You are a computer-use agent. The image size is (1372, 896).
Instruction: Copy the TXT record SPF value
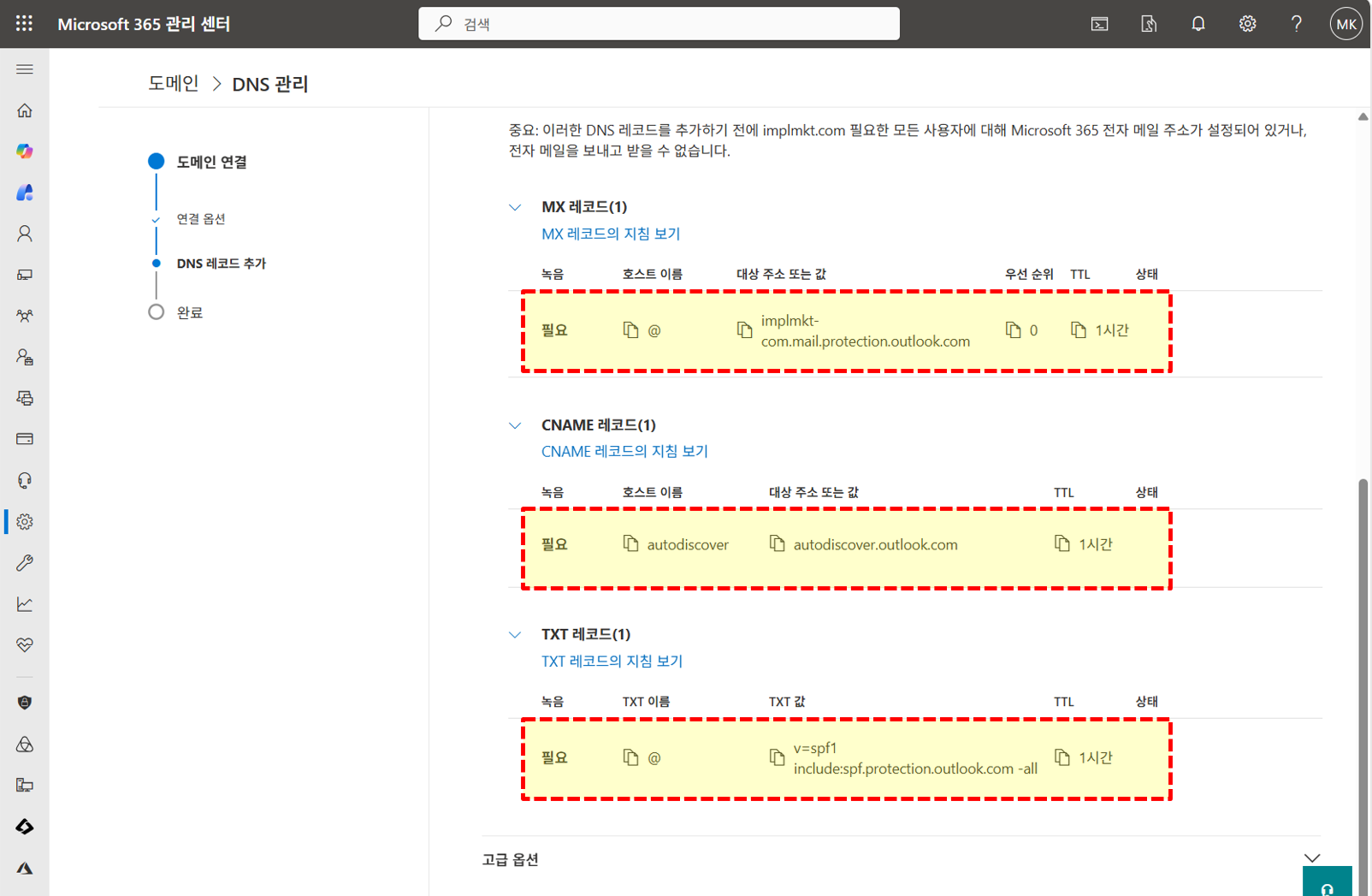click(777, 757)
